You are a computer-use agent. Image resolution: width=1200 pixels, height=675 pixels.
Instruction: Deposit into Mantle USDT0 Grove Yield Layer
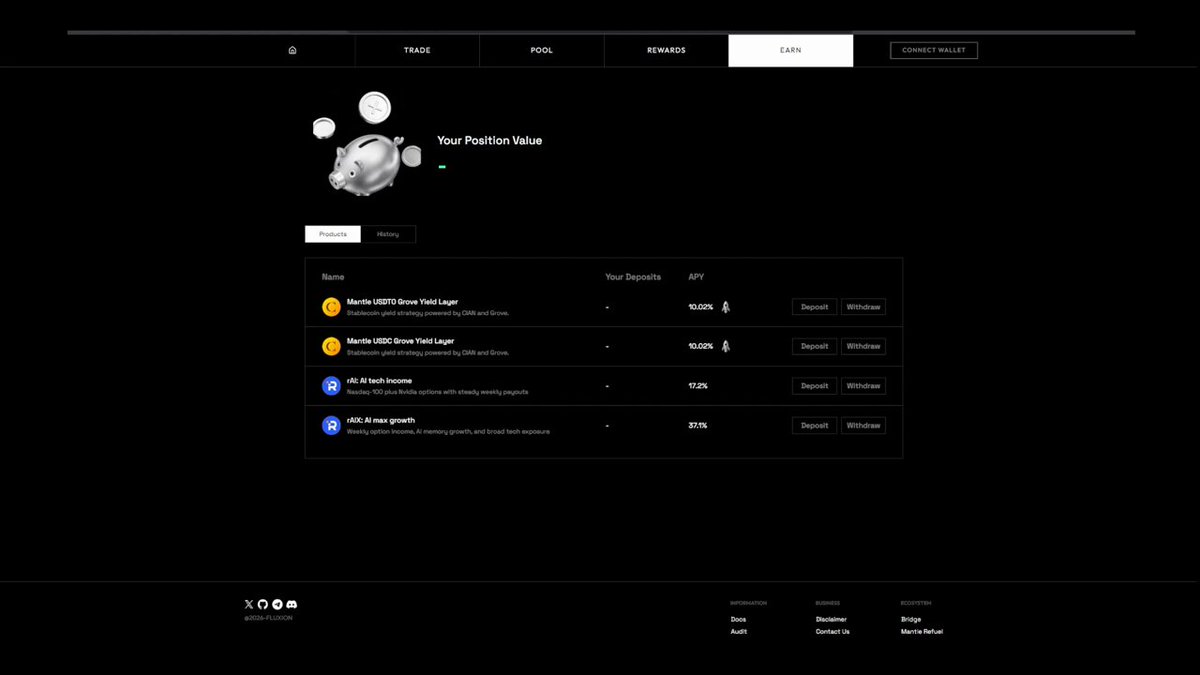(815, 307)
